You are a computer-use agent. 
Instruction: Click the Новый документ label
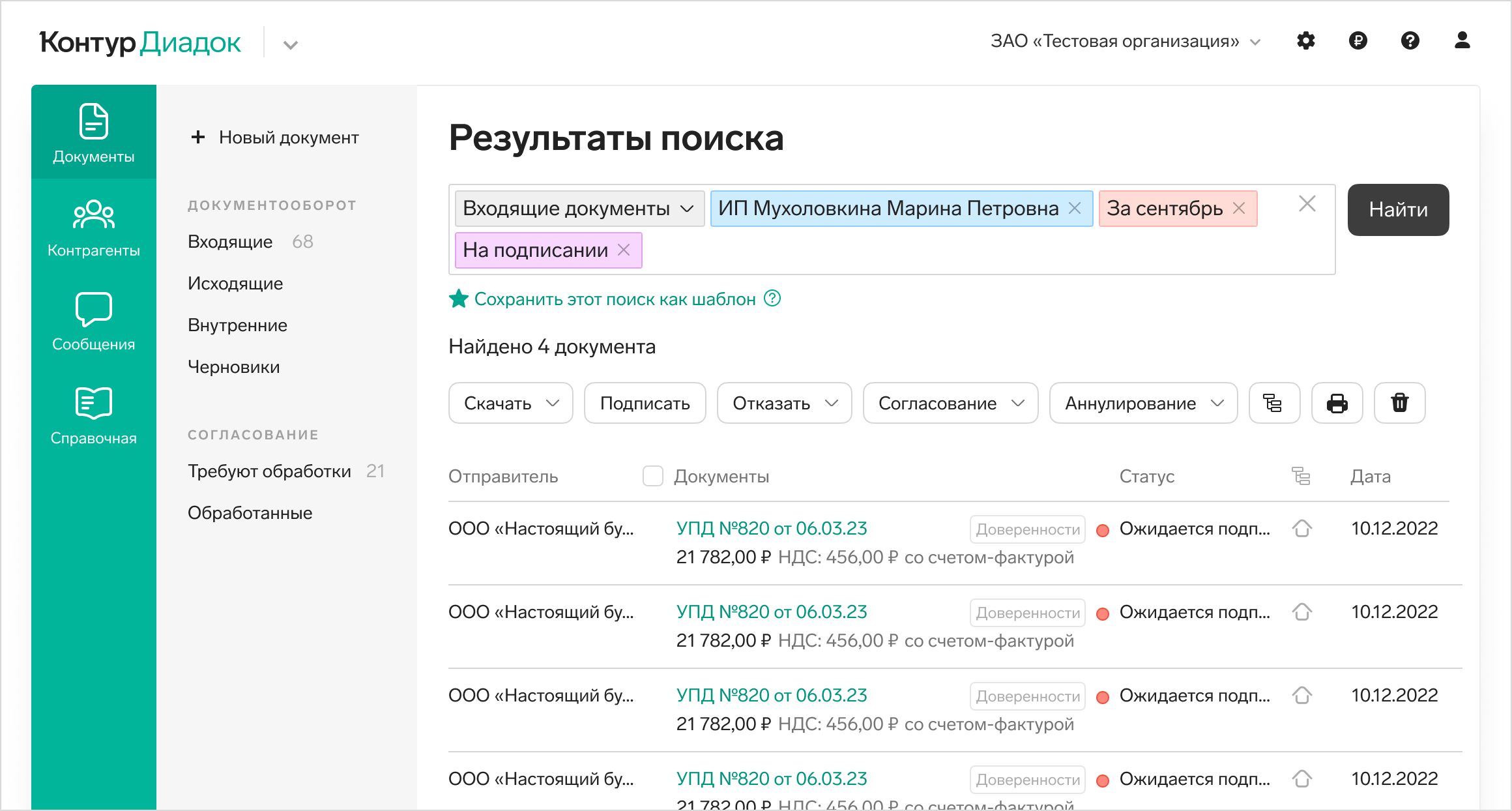point(289,138)
